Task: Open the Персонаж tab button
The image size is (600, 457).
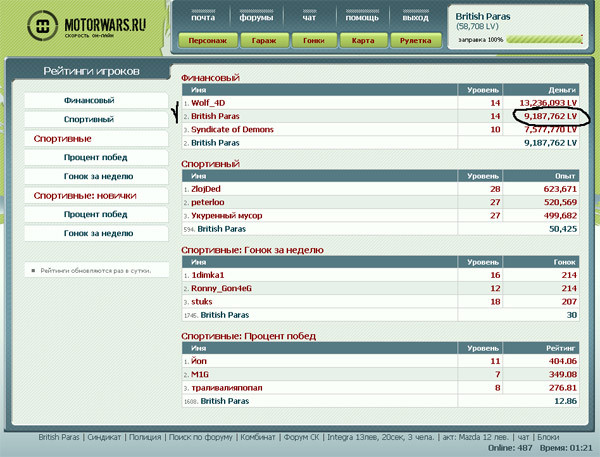Action: pyautogui.click(x=208, y=40)
